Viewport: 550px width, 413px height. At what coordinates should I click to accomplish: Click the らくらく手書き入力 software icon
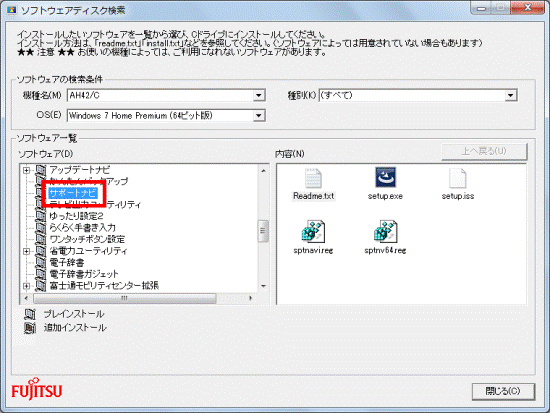tap(41, 228)
